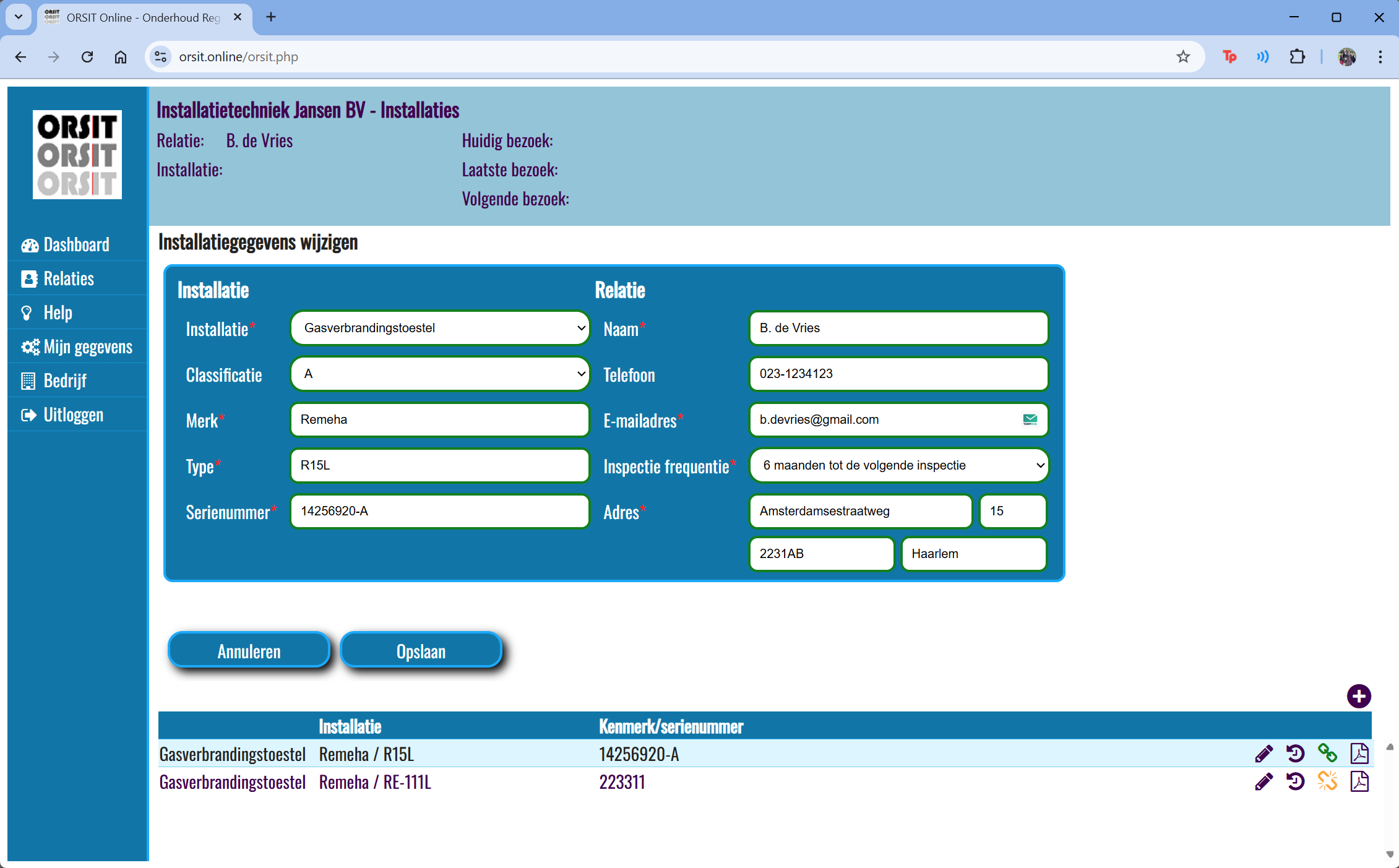The image size is (1399, 868).
Task: Open the Tp extension icon
Action: (x=1229, y=57)
